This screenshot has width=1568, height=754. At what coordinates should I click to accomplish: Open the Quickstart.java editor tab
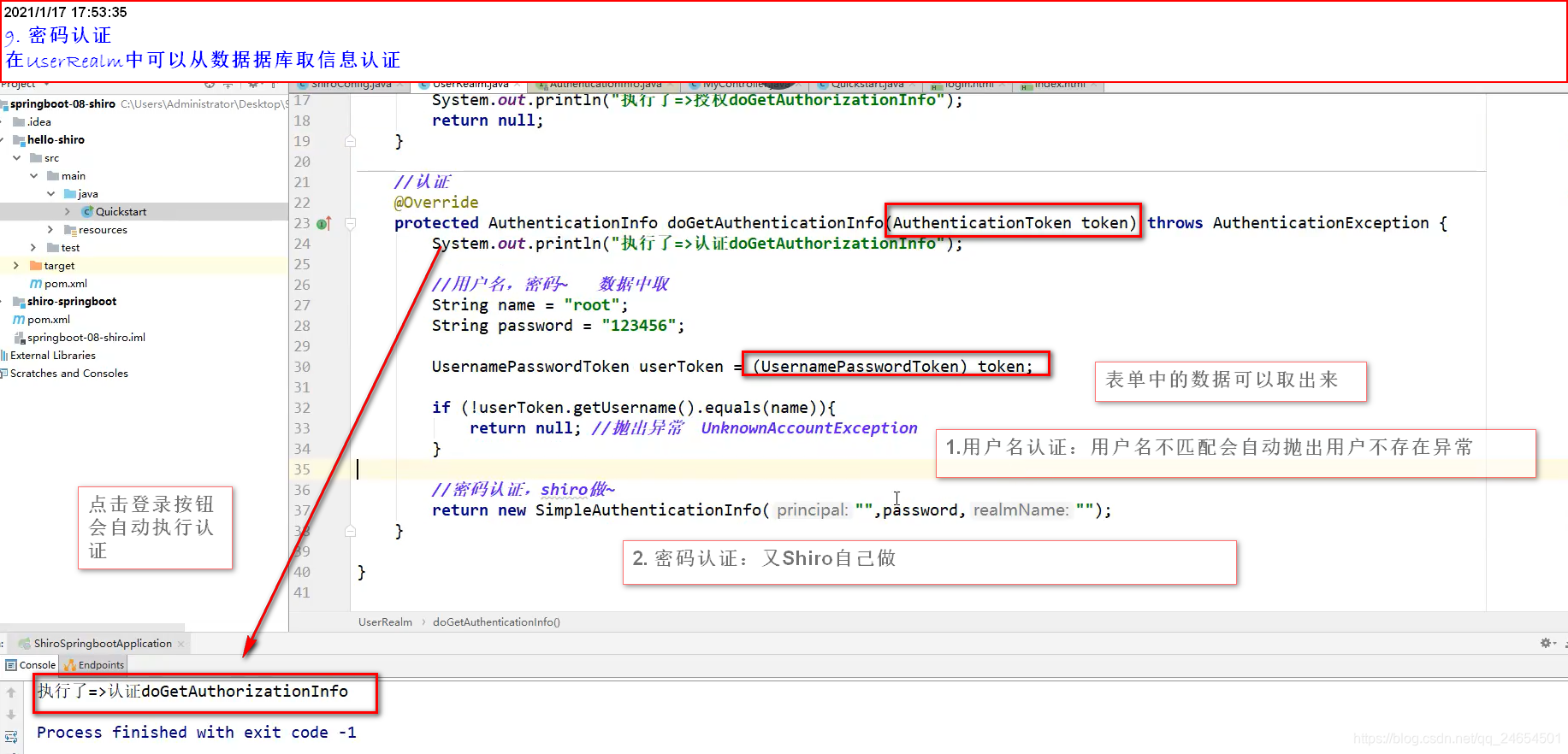tap(867, 85)
